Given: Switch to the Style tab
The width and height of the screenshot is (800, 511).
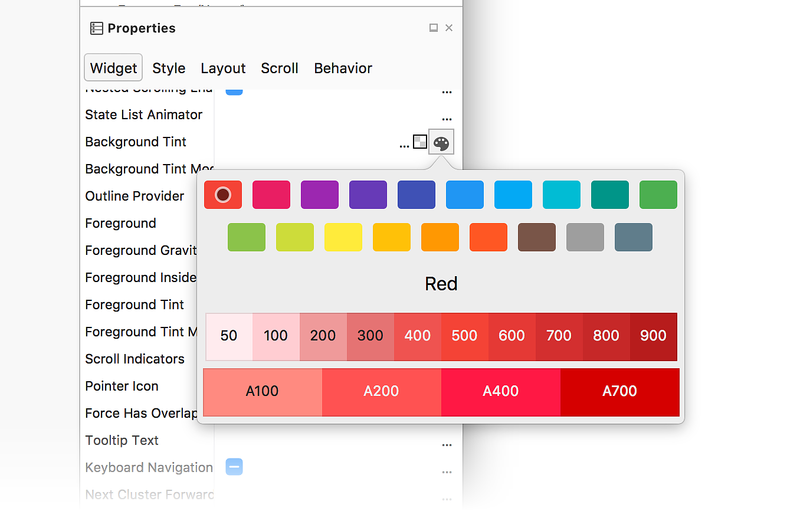Looking at the screenshot, I should click(x=169, y=68).
